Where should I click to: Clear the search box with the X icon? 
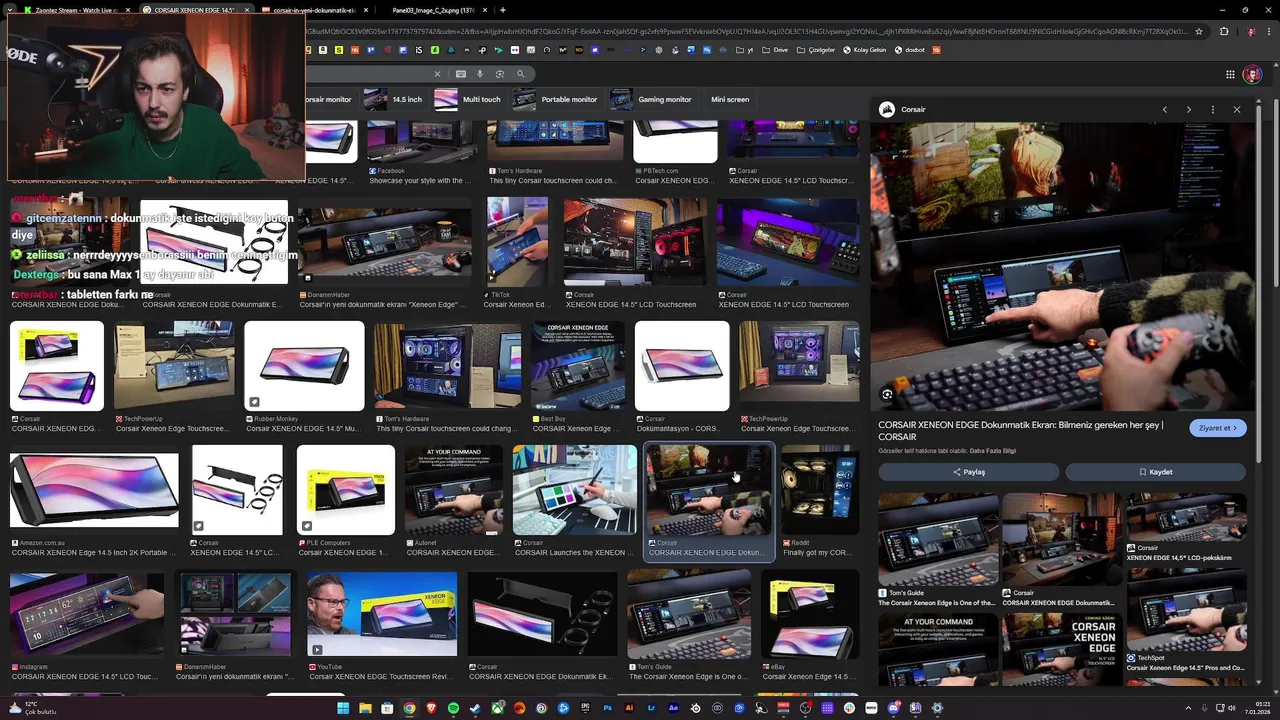click(x=436, y=73)
